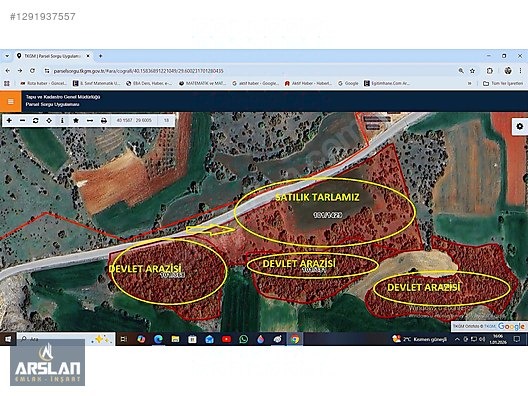
Task: Open the EBA Ders bookmark
Action: point(149,83)
